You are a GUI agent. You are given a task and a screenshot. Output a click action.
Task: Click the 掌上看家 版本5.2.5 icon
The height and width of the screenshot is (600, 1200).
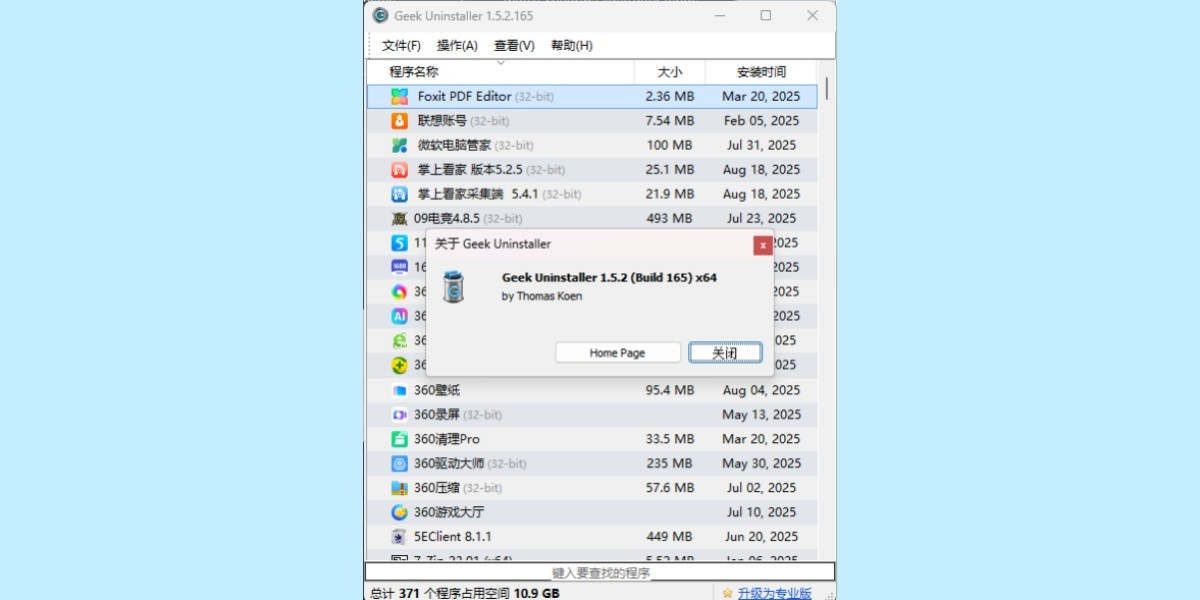pyautogui.click(x=399, y=170)
